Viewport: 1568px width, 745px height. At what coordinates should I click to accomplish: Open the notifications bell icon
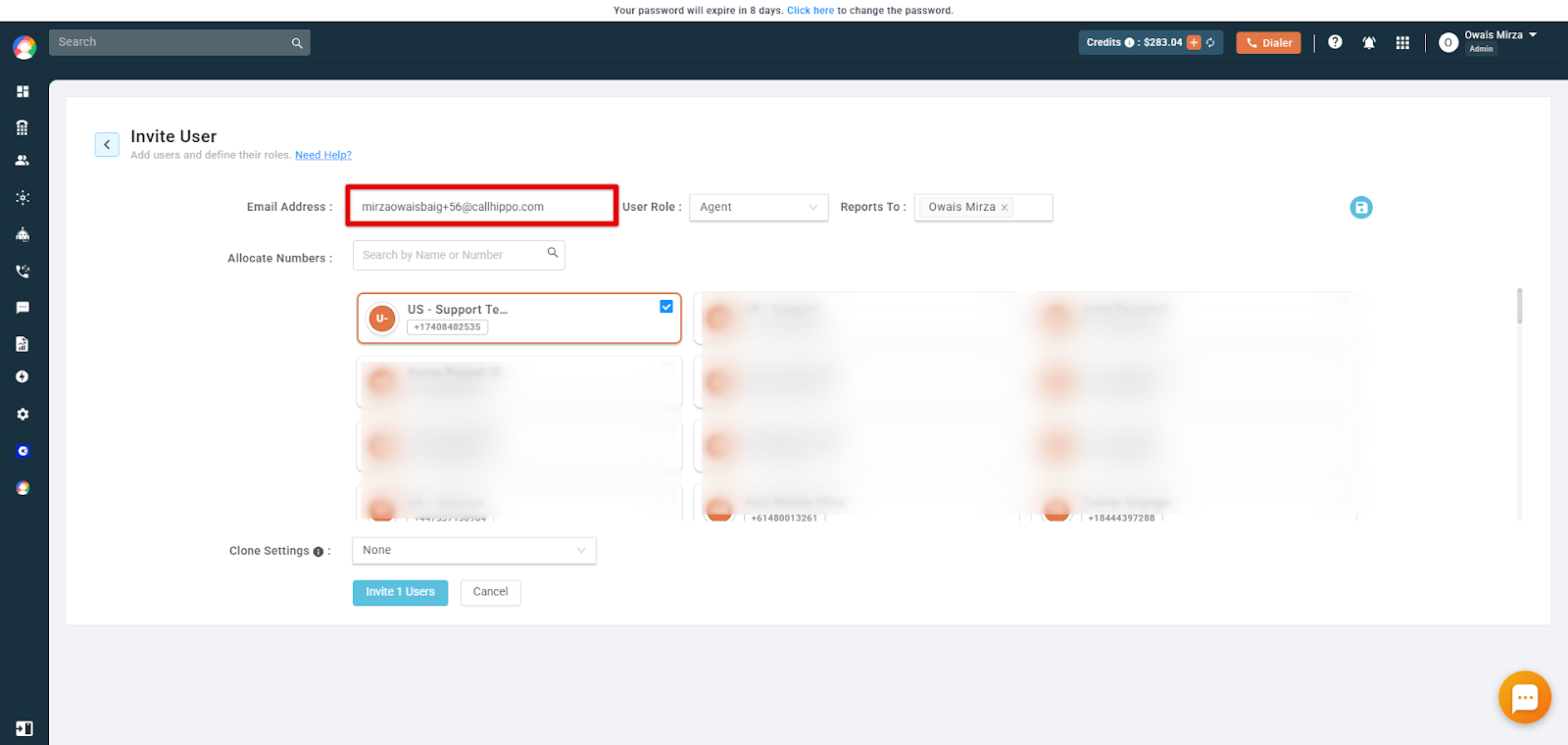tap(1369, 43)
